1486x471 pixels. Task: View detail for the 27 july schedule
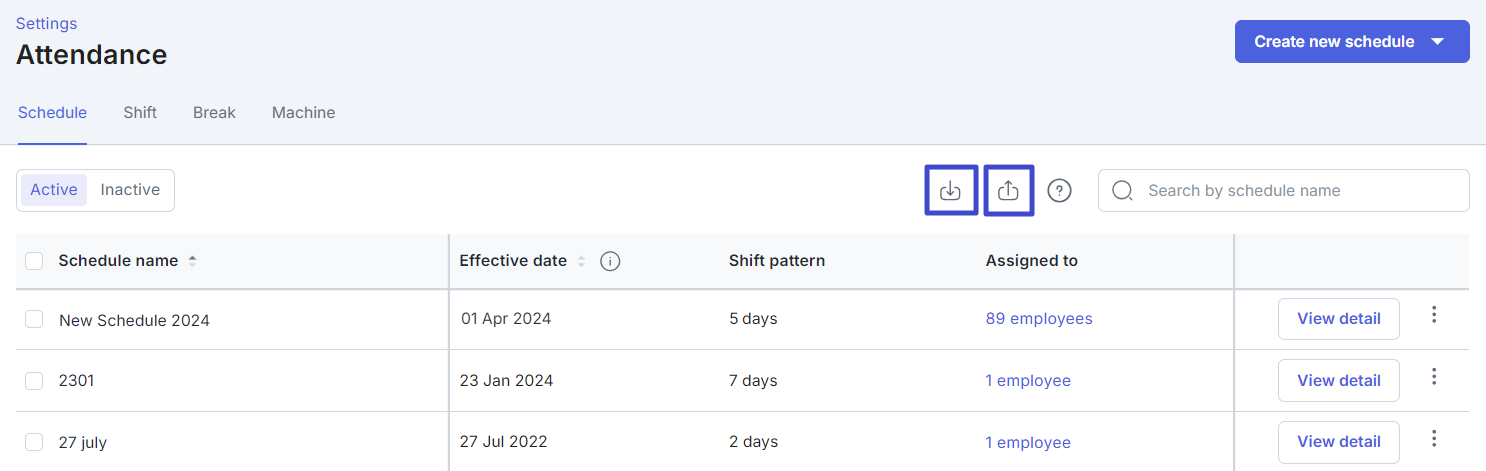[x=1339, y=441]
